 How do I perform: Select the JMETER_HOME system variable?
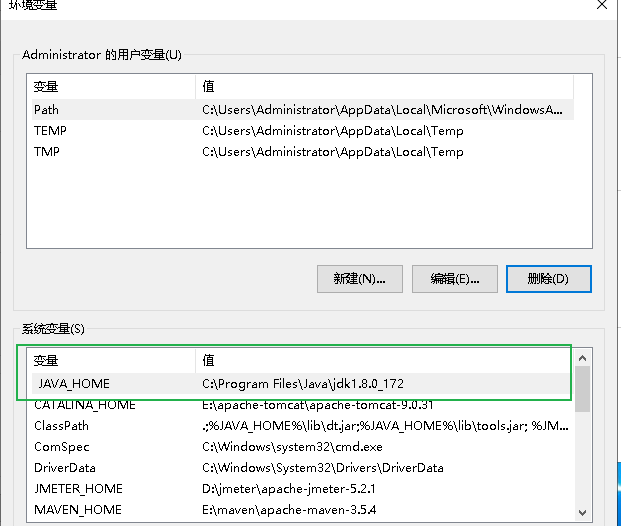tap(78, 489)
